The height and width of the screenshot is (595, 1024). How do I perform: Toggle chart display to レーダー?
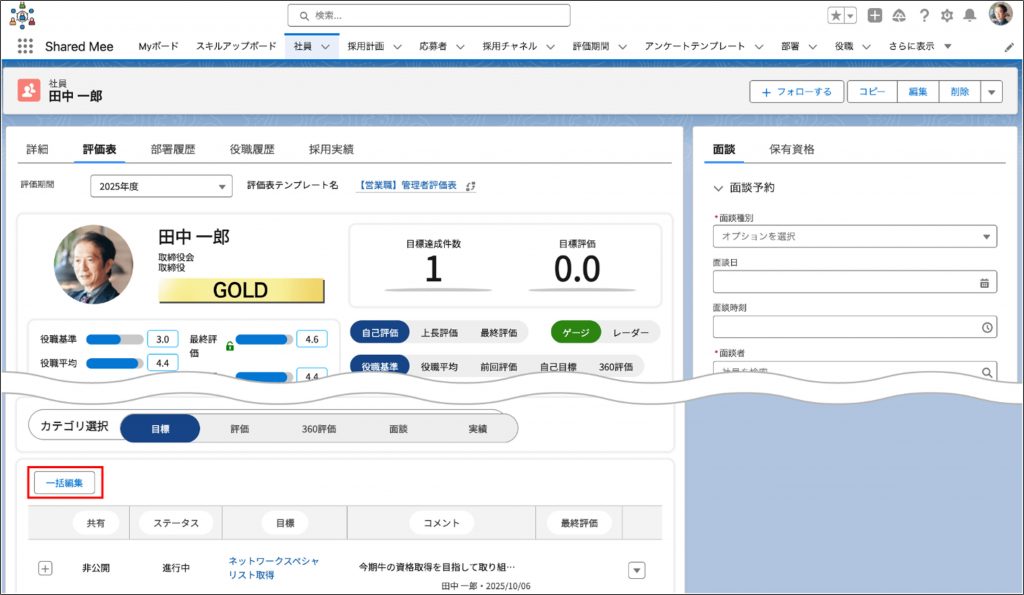[630, 332]
